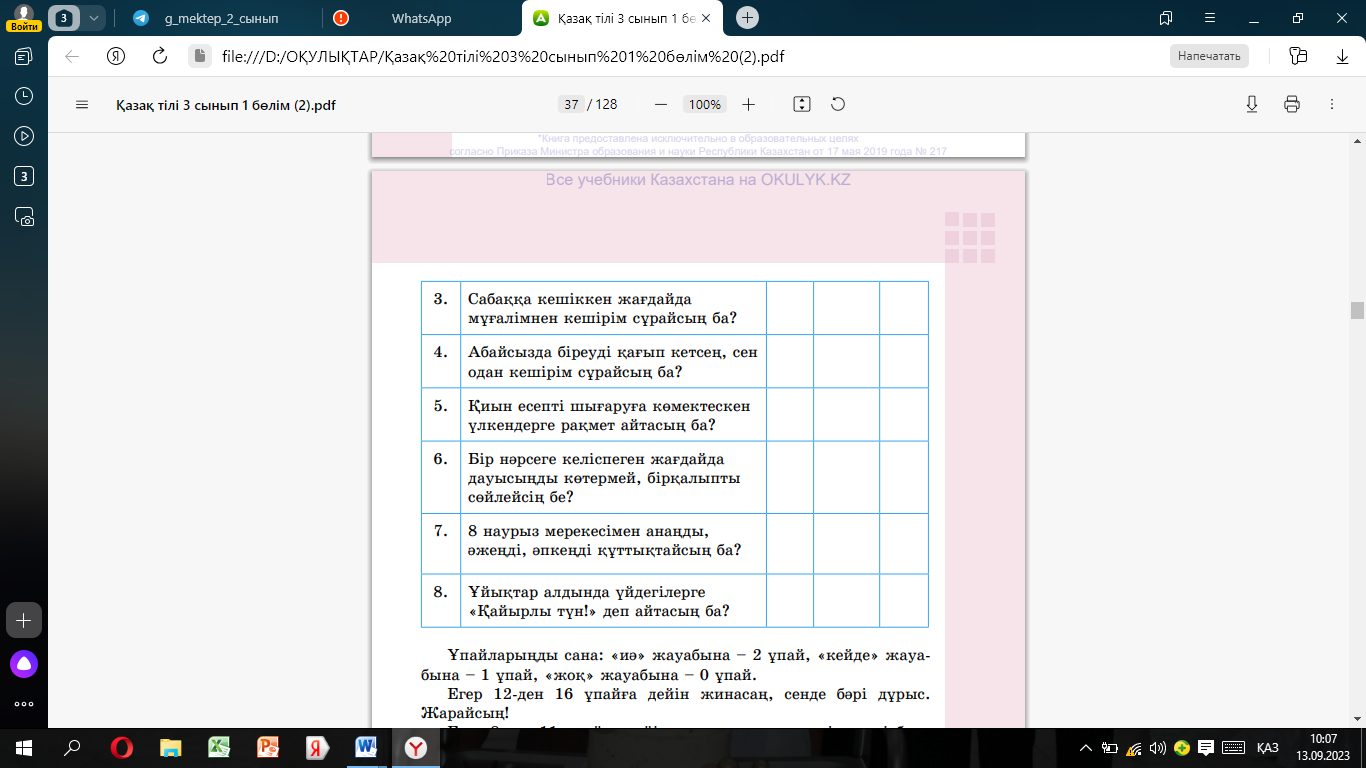Click the Войти profile sign-in button
This screenshot has width=1366, height=768.
click(x=23, y=18)
